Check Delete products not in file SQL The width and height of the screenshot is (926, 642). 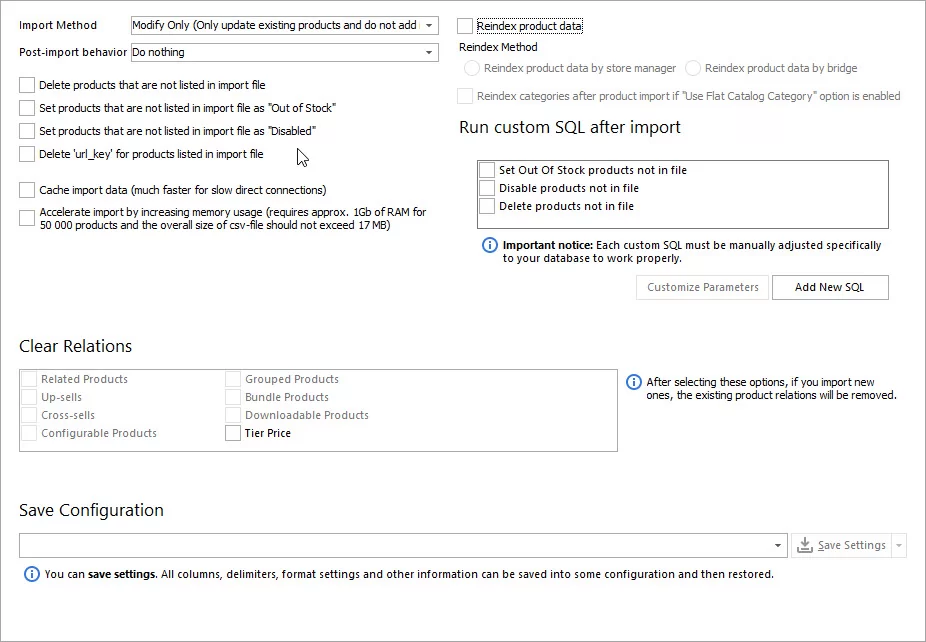[x=487, y=206]
